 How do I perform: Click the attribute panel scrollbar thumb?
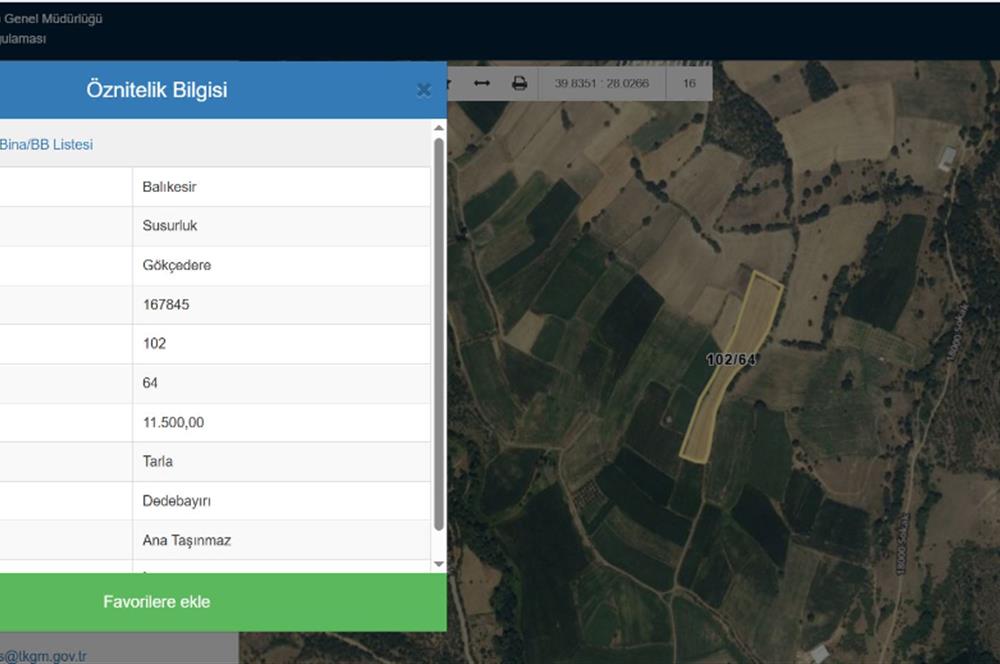[439, 334]
